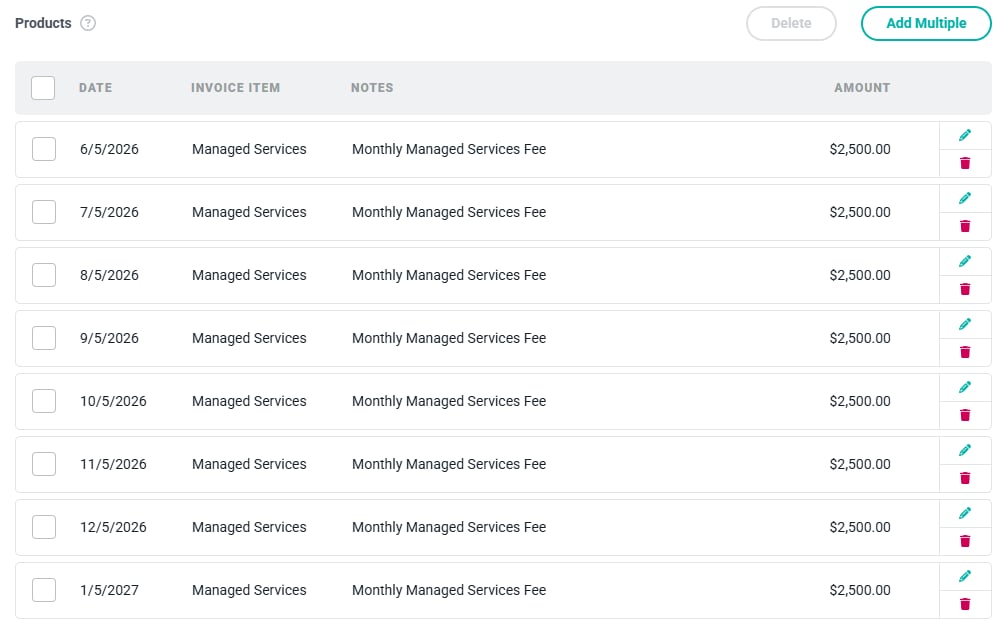Delete the 12/5/2026 row with trash icon

tap(965, 541)
